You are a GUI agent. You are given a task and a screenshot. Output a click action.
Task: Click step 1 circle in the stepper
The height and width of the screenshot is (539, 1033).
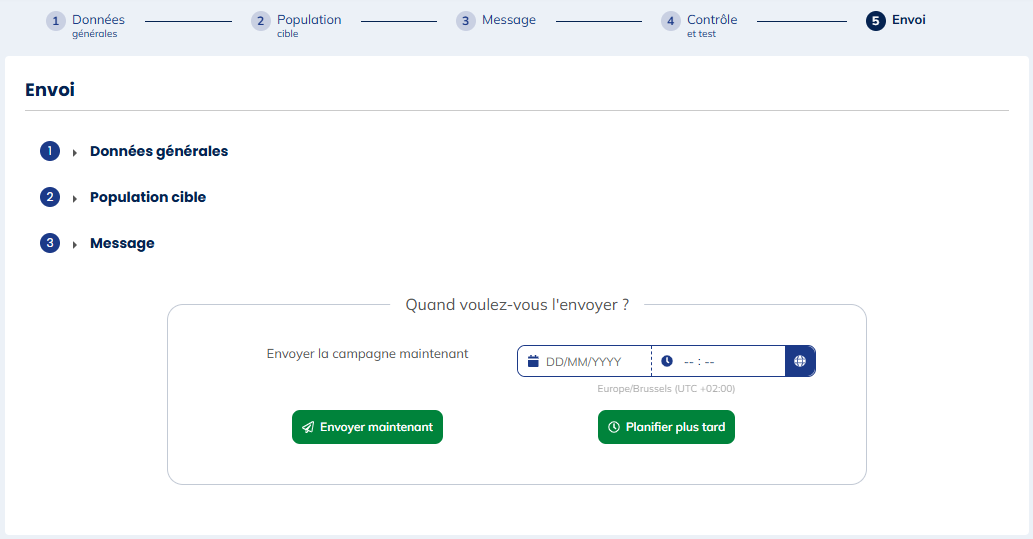[x=56, y=21]
